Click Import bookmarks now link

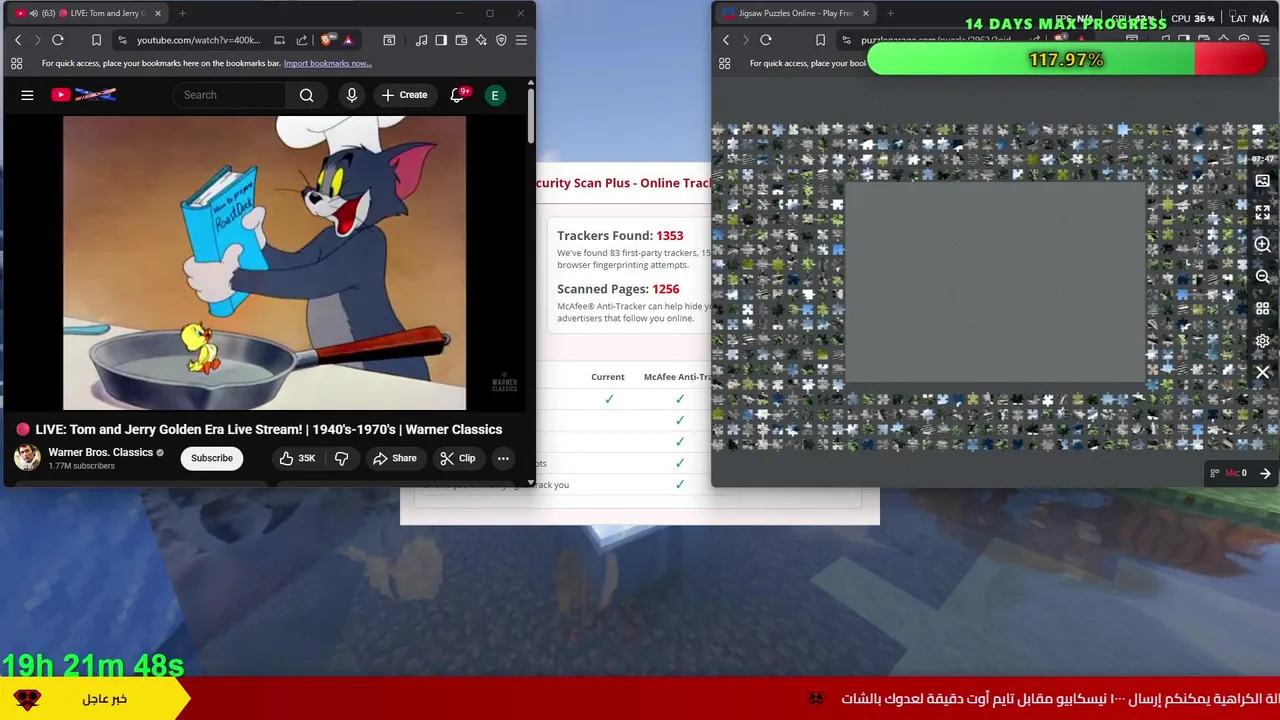[327, 63]
